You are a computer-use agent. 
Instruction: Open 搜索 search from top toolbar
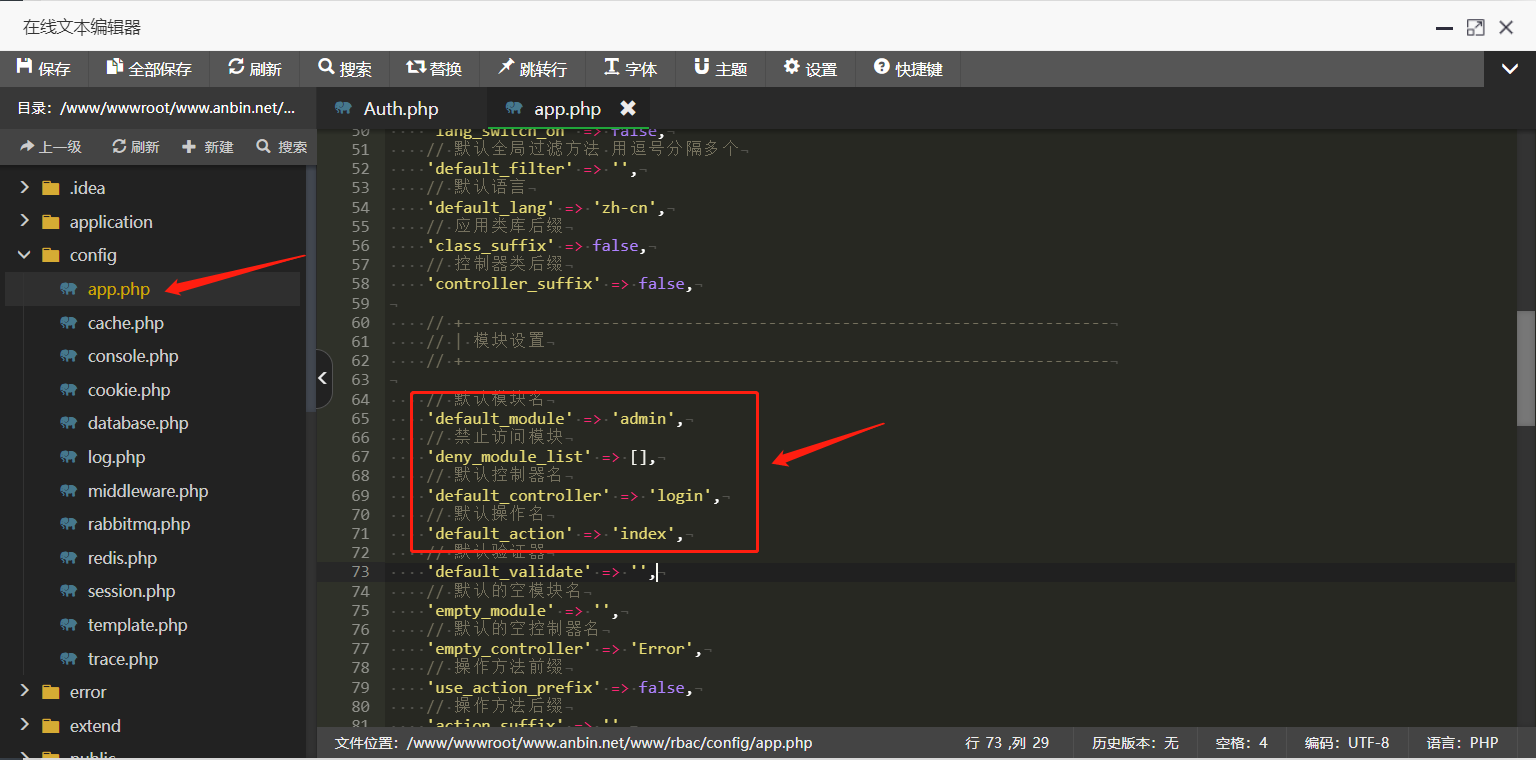(345, 69)
